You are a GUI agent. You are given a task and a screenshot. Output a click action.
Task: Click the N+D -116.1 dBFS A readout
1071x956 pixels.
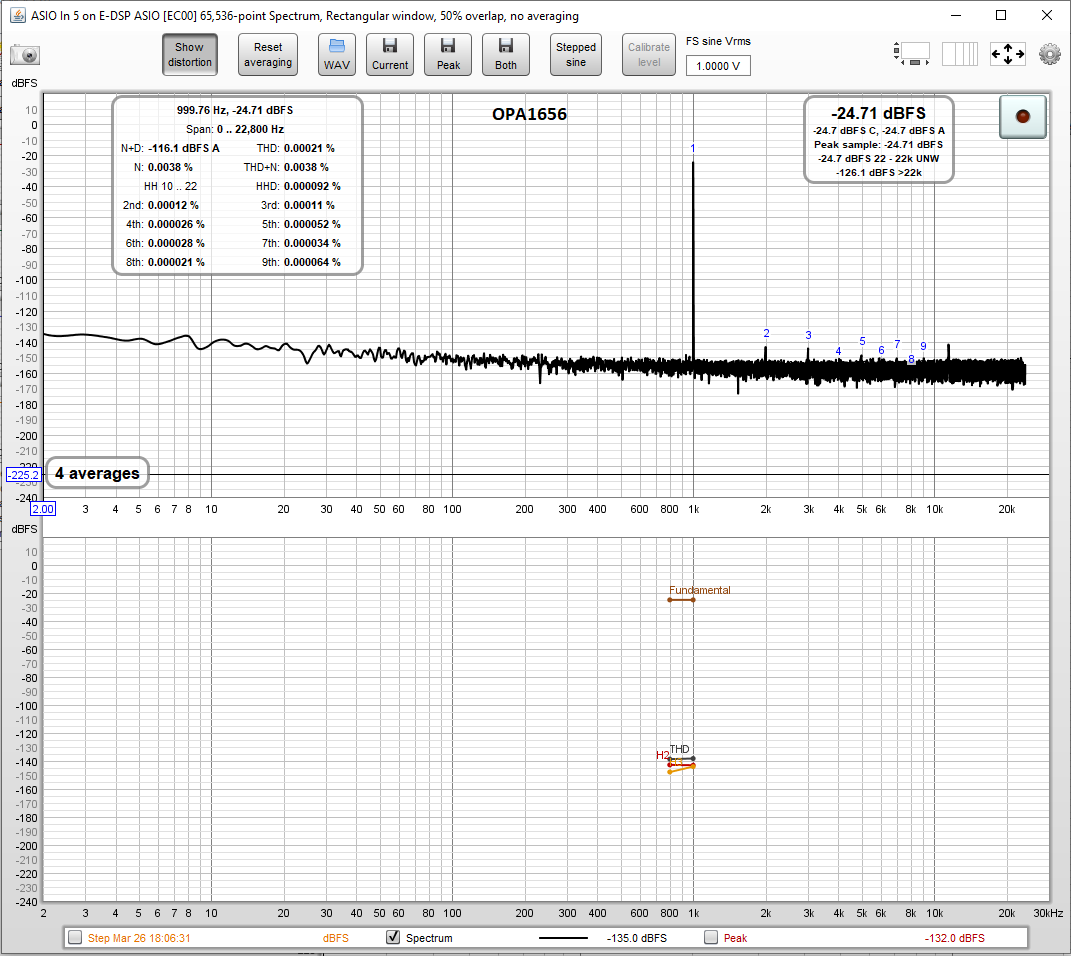pyautogui.click(x=170, y=148)
